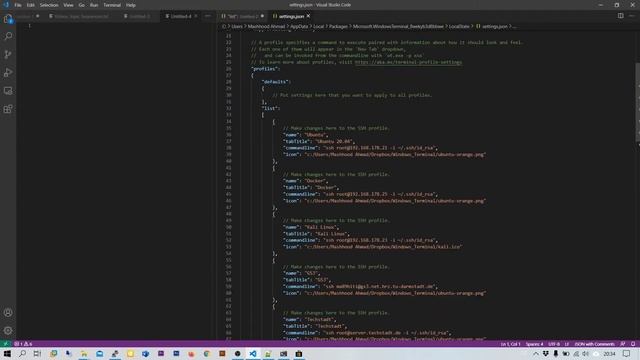Click the "list" key in the editor
This screenshot has width=640, height=360.
click(x=269, y=109)
